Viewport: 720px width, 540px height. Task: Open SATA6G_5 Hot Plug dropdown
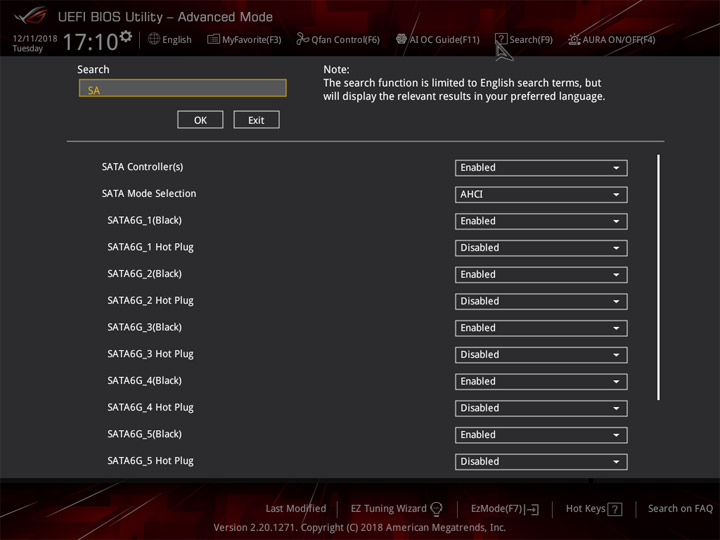click(x=541, y=461)
